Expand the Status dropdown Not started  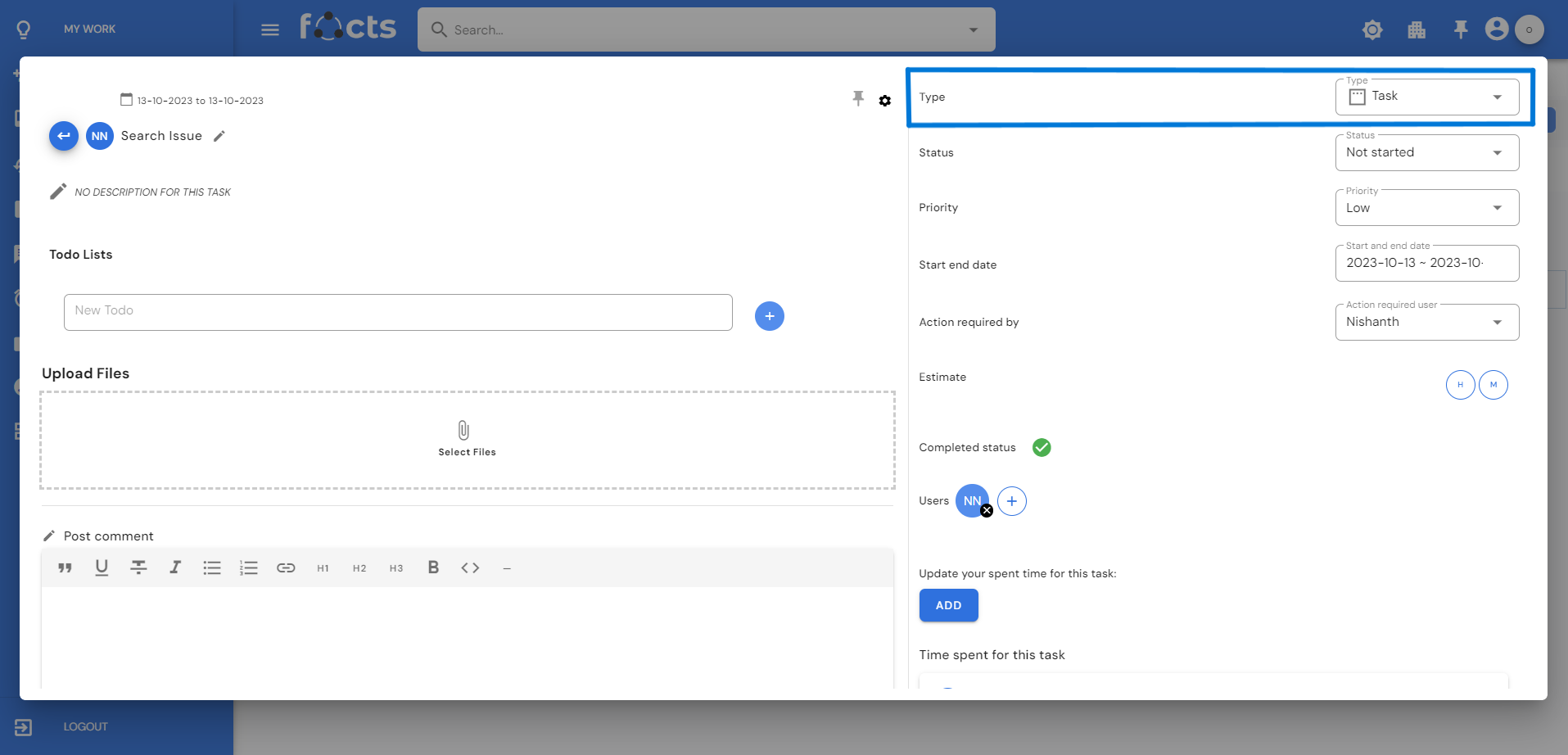pyautogui.click(x=1426, y=153)
